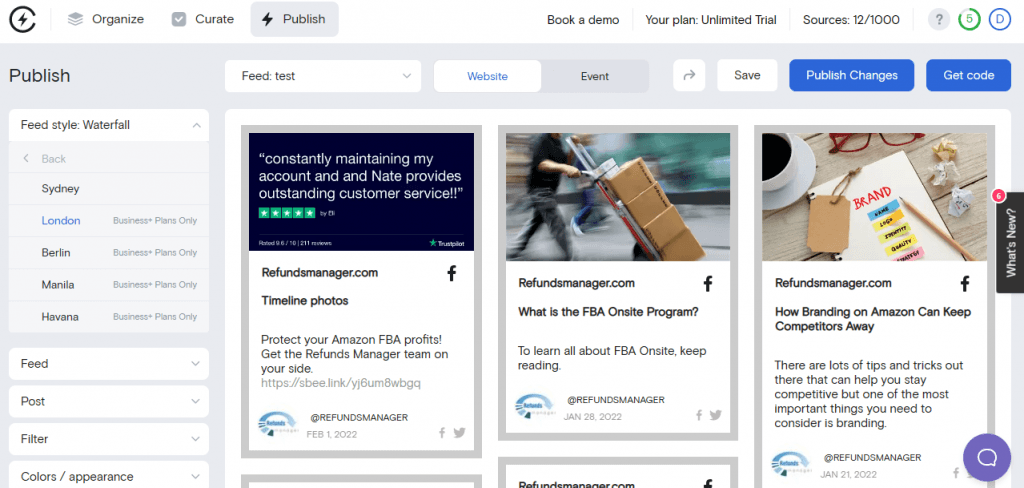Click Refunds Manager avatar on Jan 21 post

coord(790,464)
